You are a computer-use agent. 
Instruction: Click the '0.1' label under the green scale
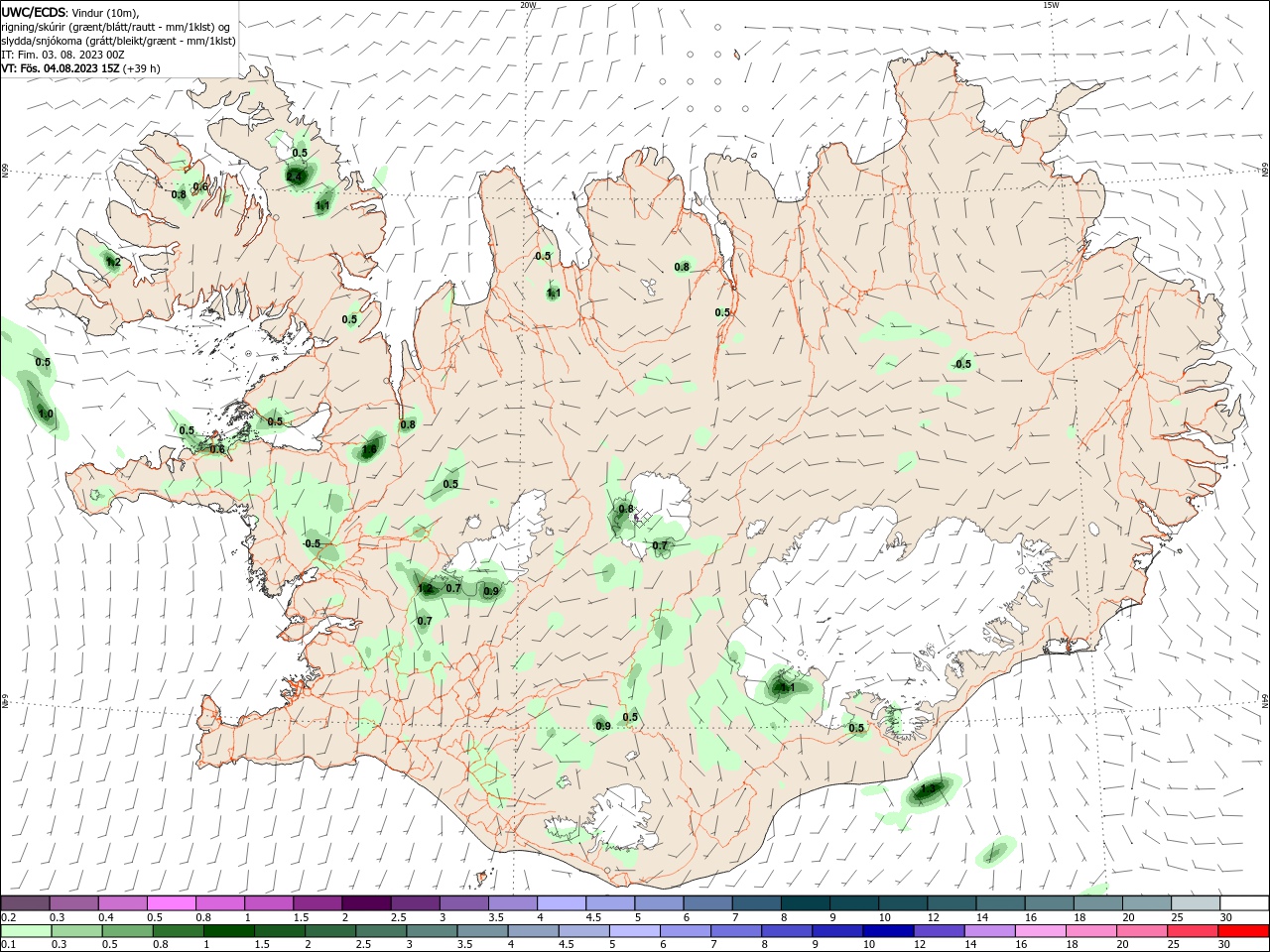(8, 945)
